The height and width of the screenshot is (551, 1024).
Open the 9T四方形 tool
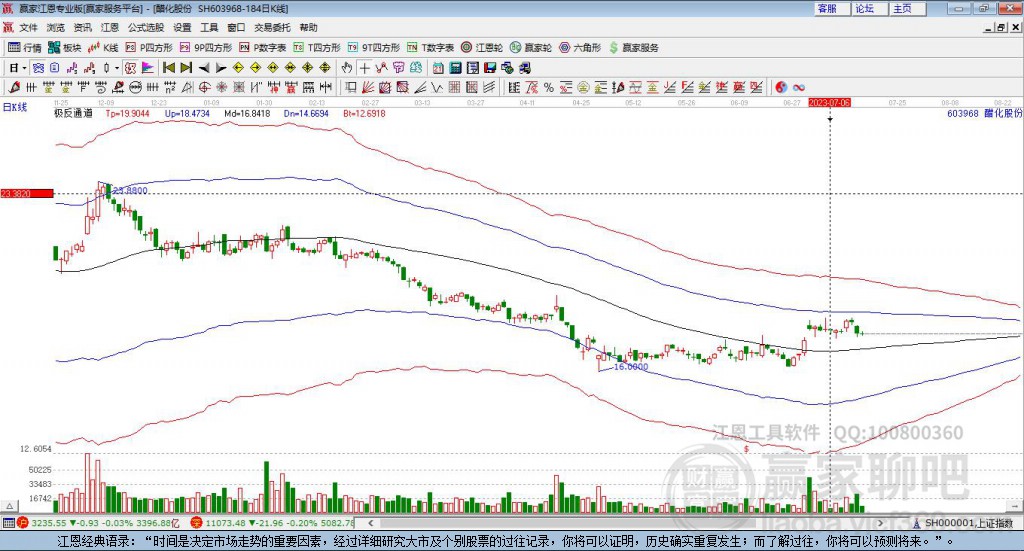point(374,48)
